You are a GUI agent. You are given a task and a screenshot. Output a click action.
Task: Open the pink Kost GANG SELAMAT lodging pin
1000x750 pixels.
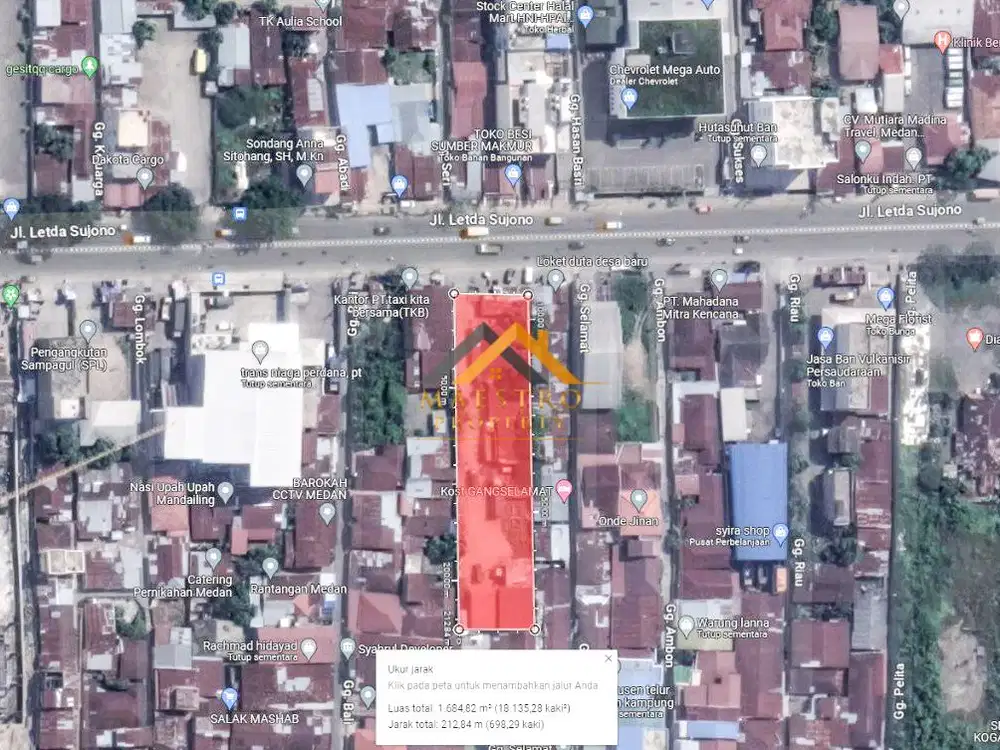tap(564, 490)
